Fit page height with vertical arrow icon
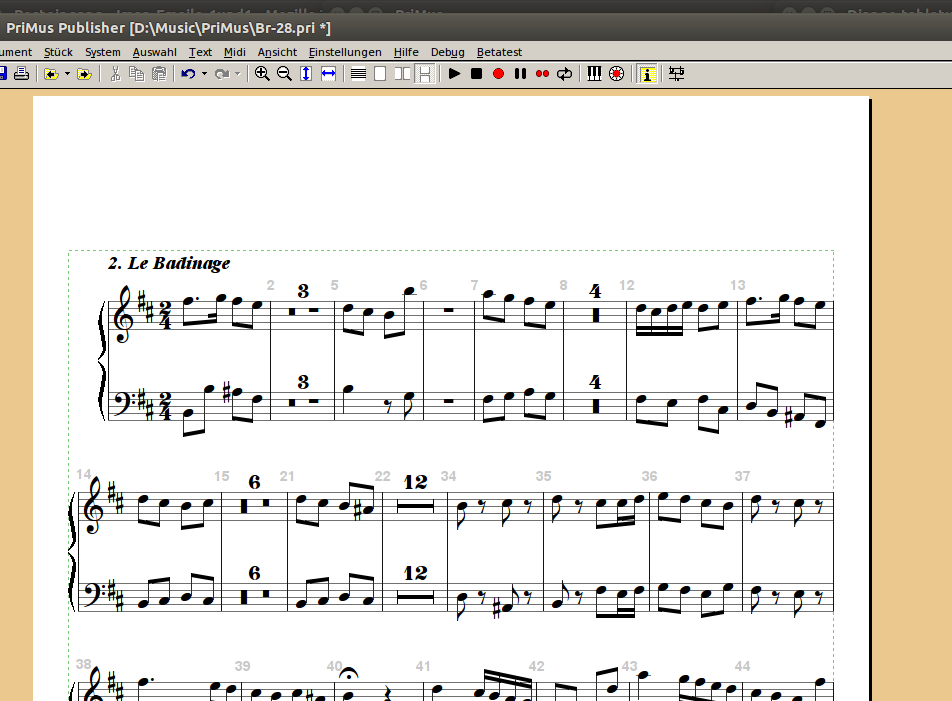Image resolution: width=952 pixels, height=701 pixels. tap(306, 74)
